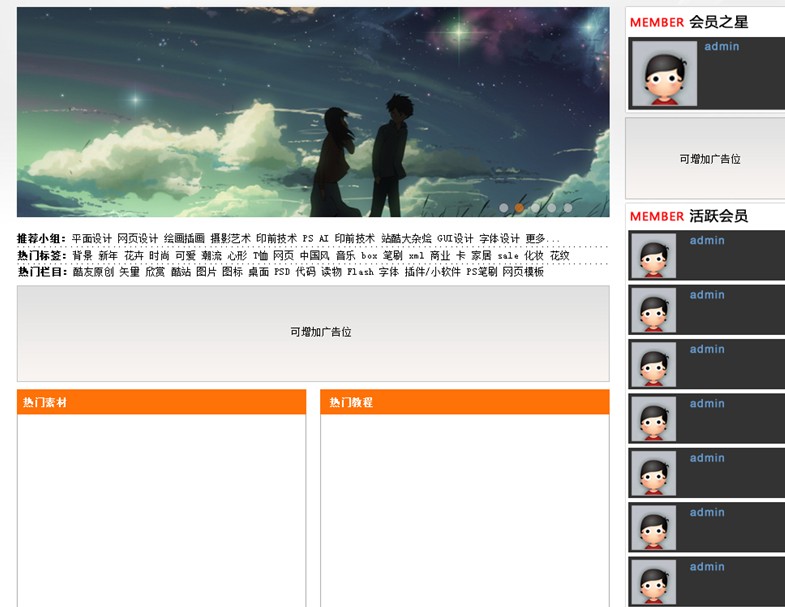Open the 平面设计 group link
The width and height of the screenshot is (785, 607).
(x=92, y=238)
